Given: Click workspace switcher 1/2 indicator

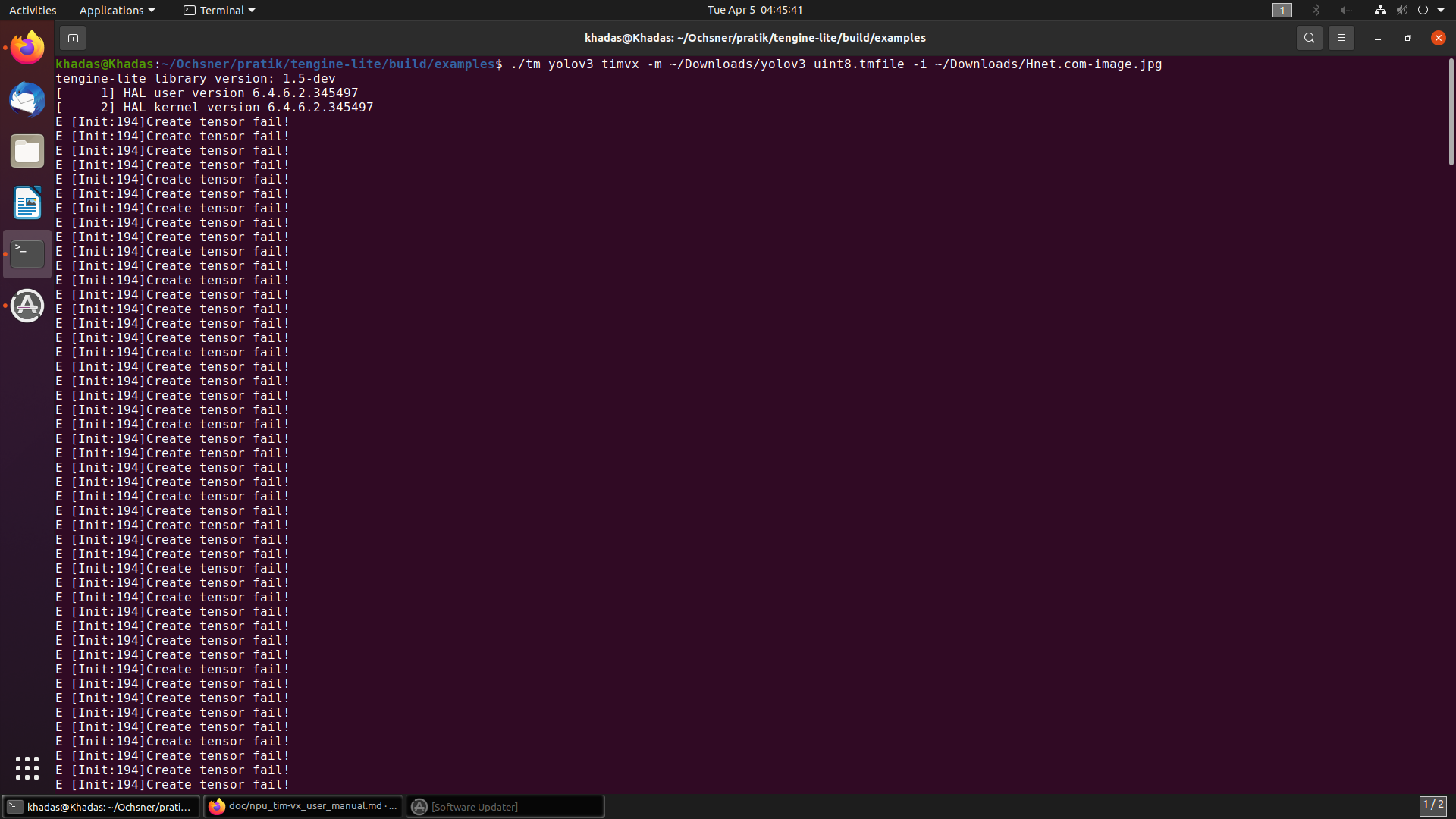Looking at the screenshot, I should [x=1432, y=805].
